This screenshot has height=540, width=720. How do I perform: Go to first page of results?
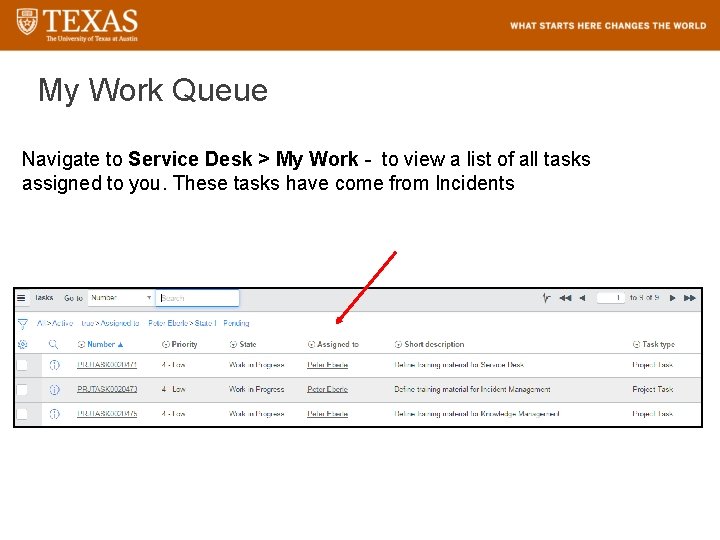[565, 298]
